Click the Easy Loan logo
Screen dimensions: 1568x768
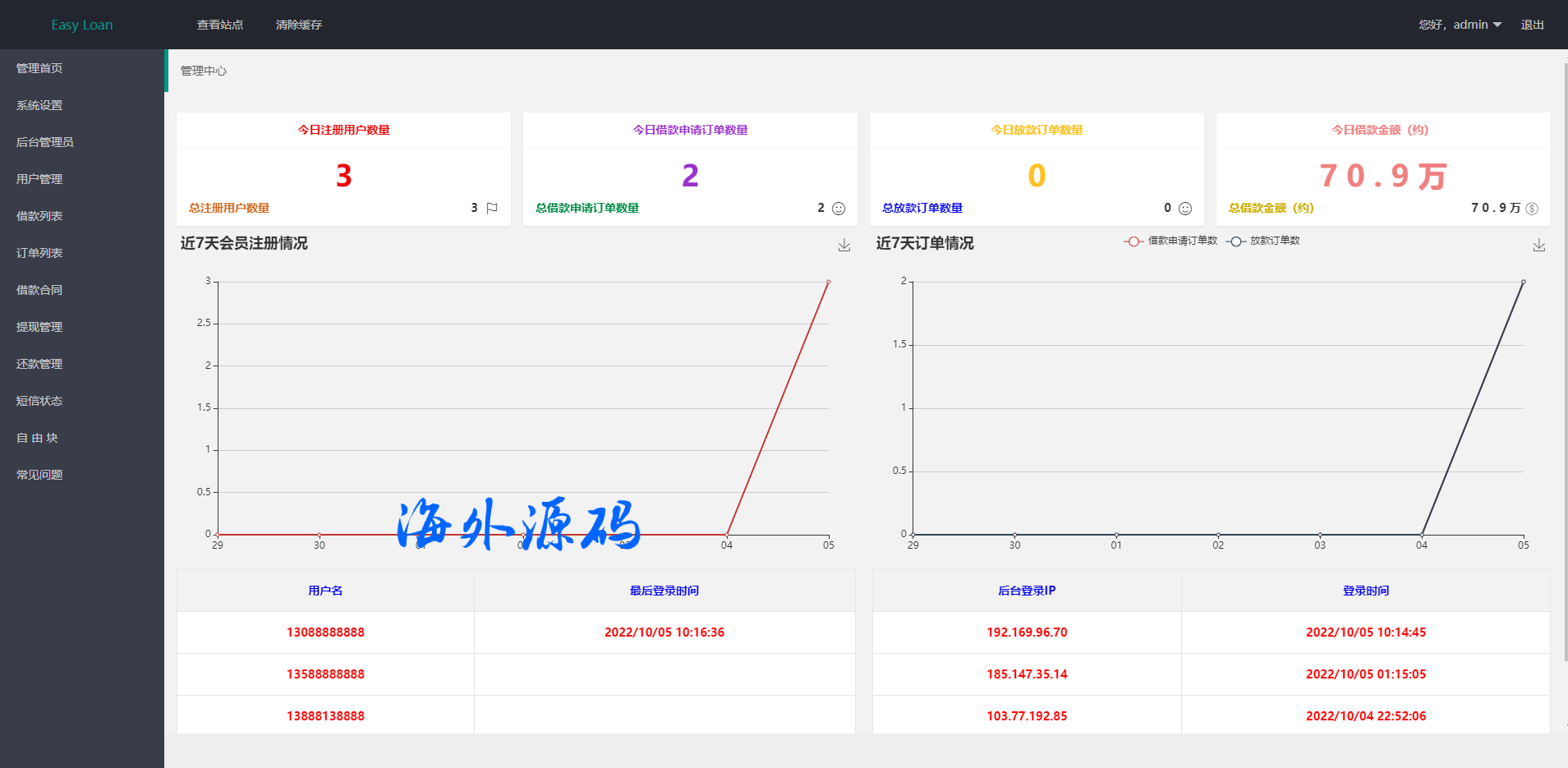[82, 25]
